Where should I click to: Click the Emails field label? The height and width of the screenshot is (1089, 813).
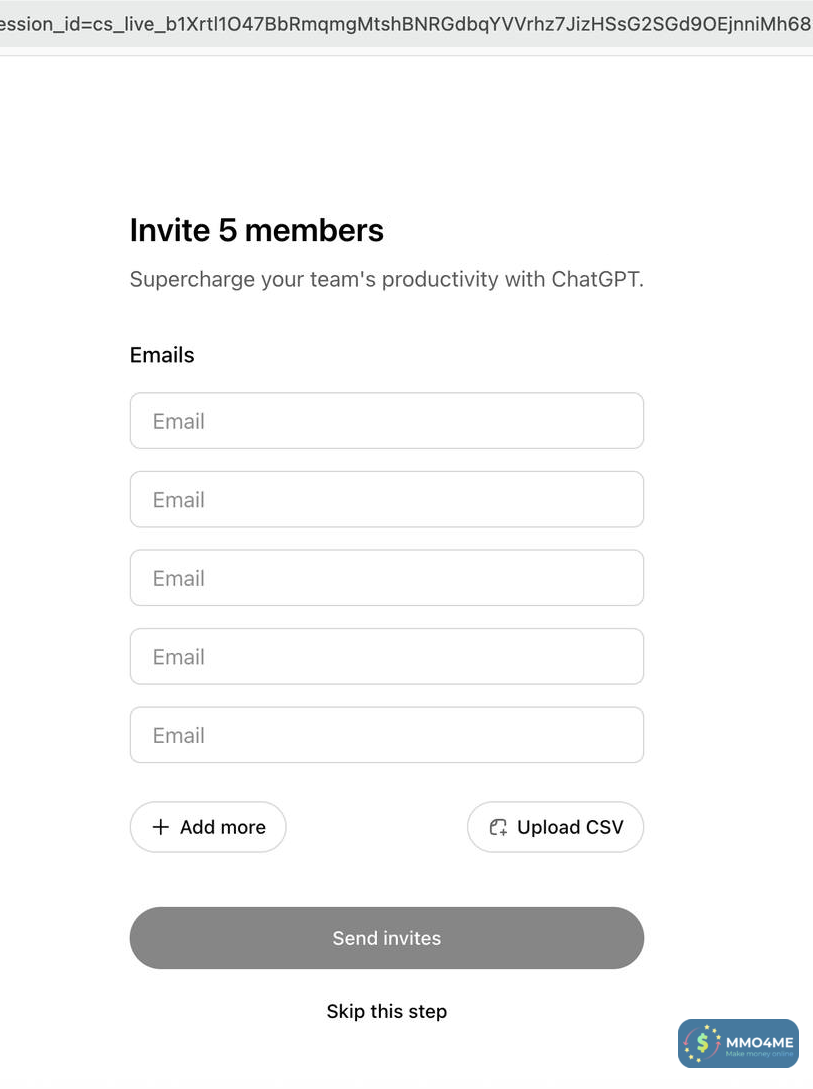click(162, 355)
